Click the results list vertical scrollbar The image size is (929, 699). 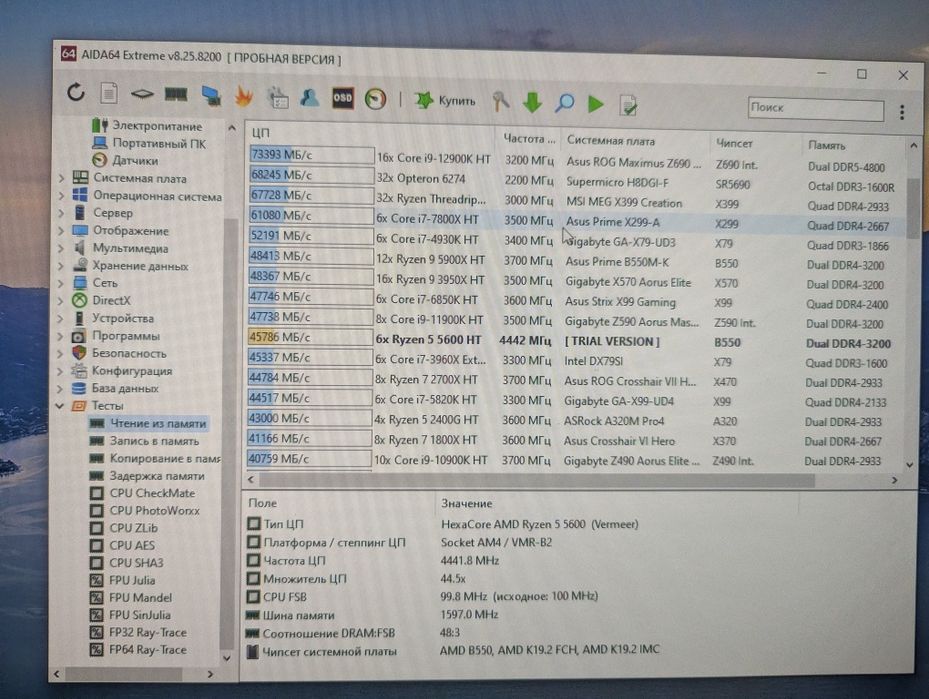click(913, 210)
